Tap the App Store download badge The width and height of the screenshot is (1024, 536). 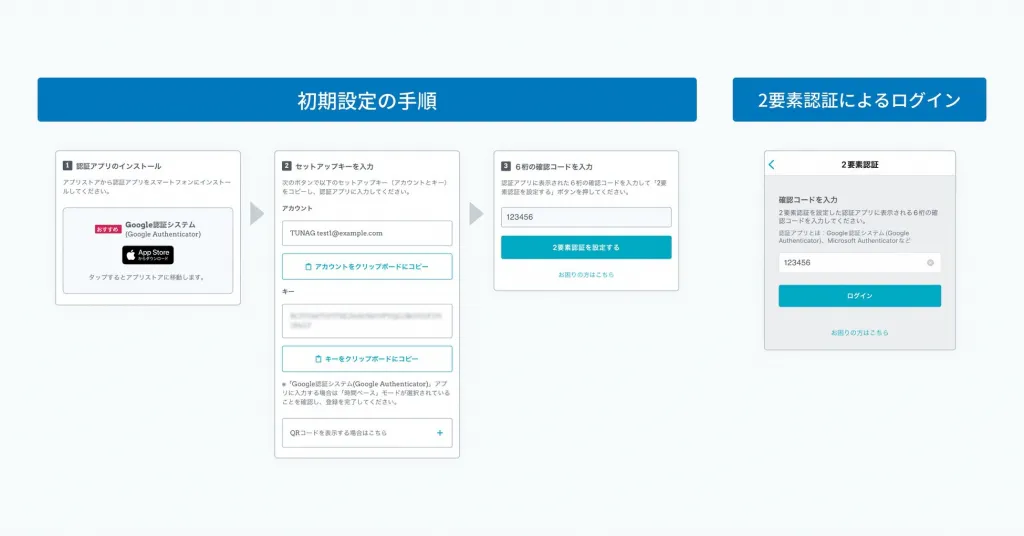[x=148, y=255]
